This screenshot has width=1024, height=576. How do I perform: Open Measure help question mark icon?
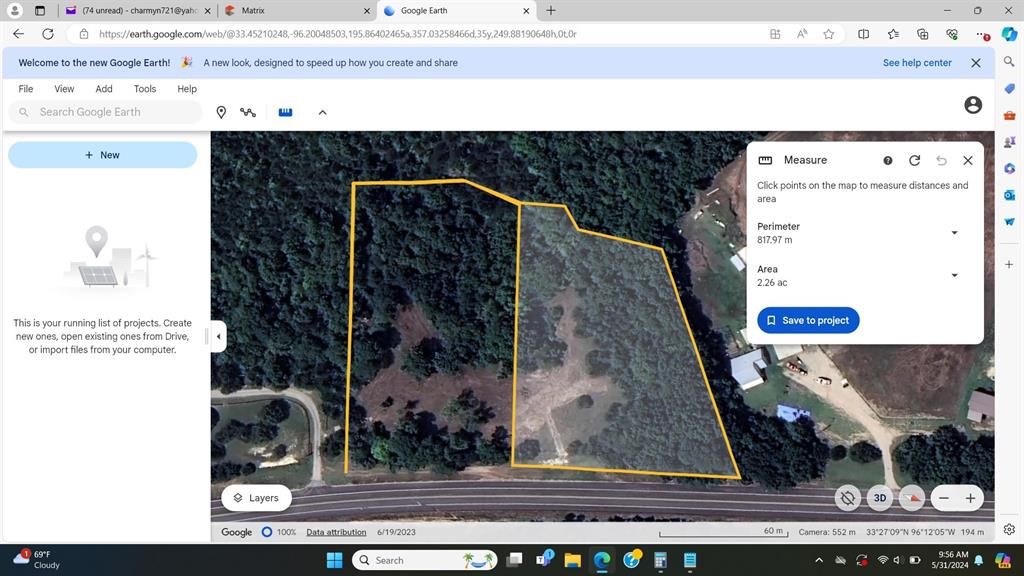888,160
